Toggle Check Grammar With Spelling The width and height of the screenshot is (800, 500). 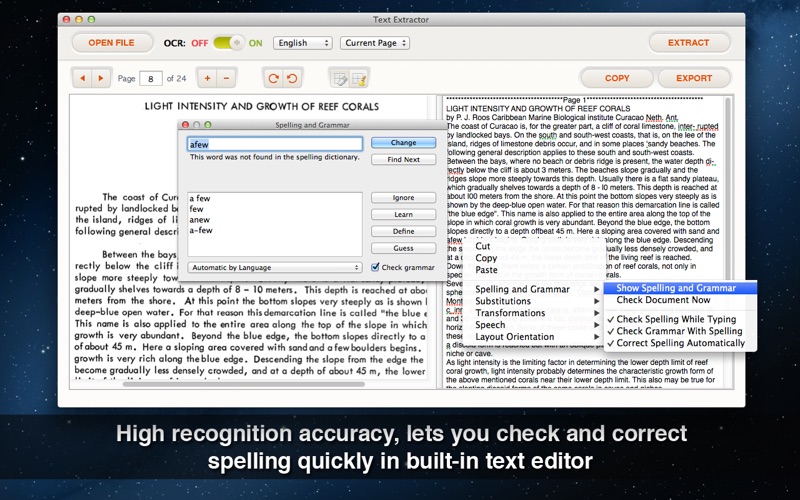pos(679,331)
